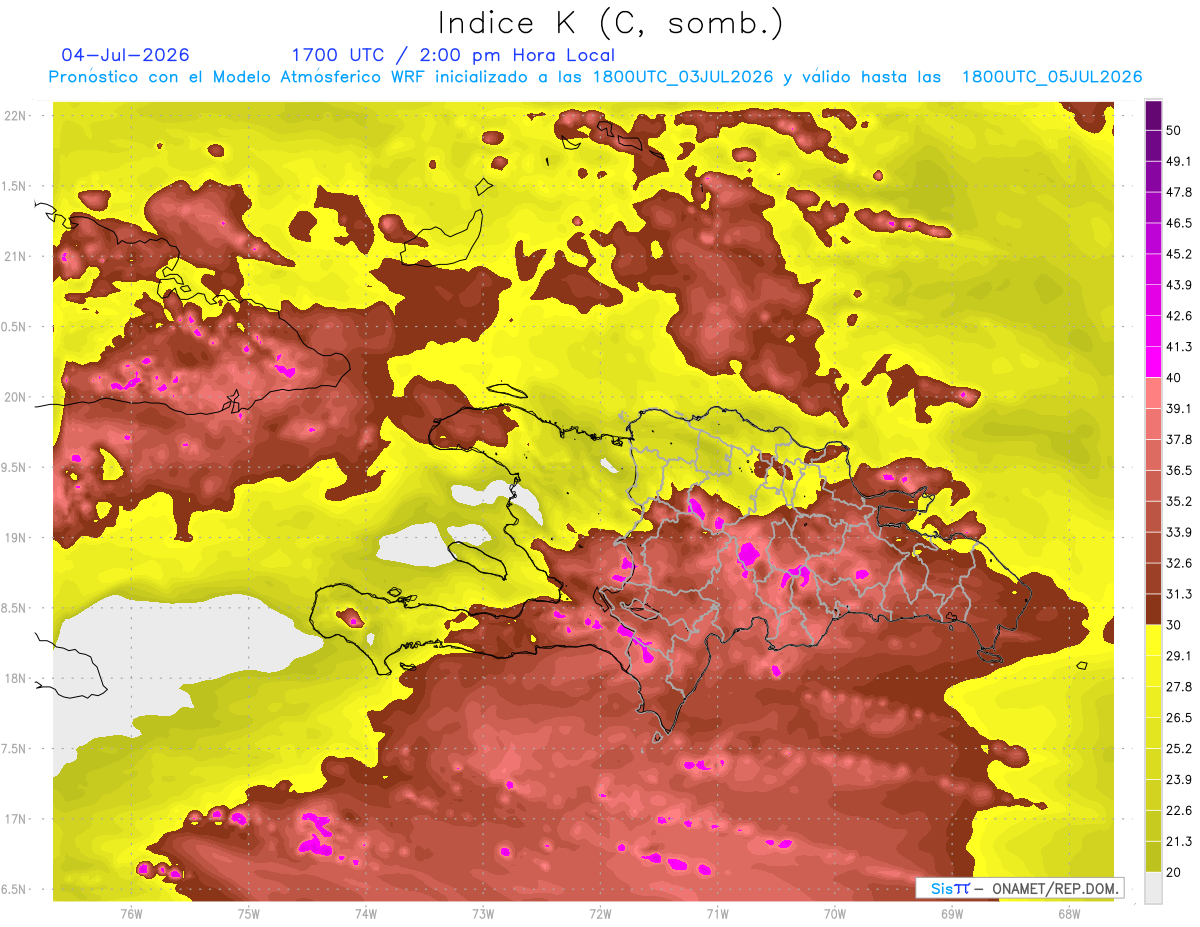Click the 69W longitude label
The width and height of the screenshot is (1200, 927).
click(952, 914)
